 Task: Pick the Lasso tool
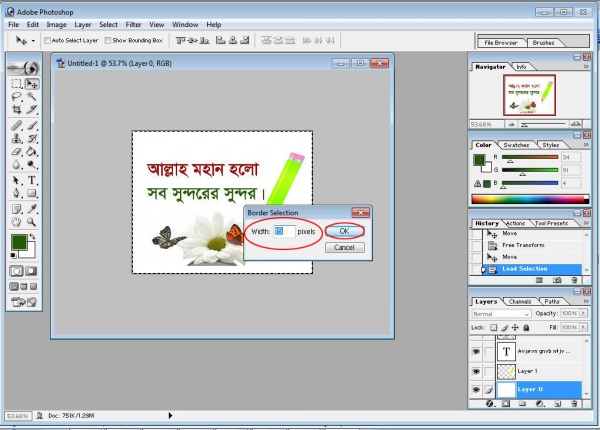(16, 97)
